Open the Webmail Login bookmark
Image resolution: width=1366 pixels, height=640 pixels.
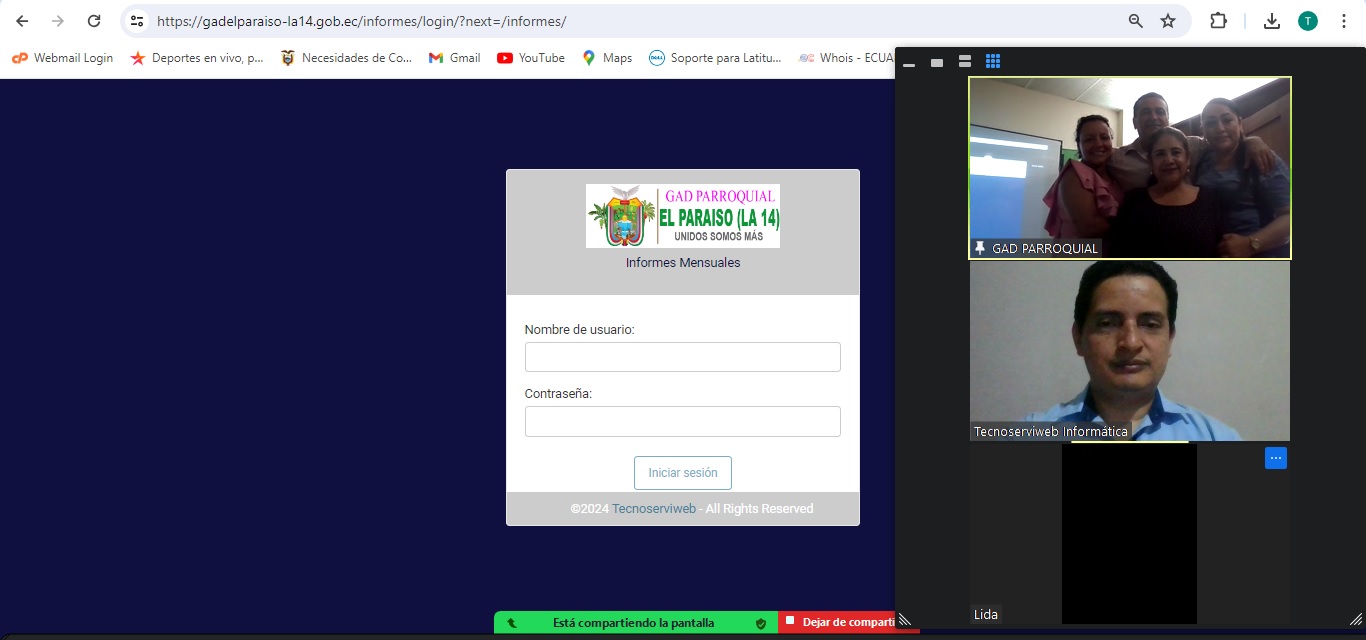(62, 58)
